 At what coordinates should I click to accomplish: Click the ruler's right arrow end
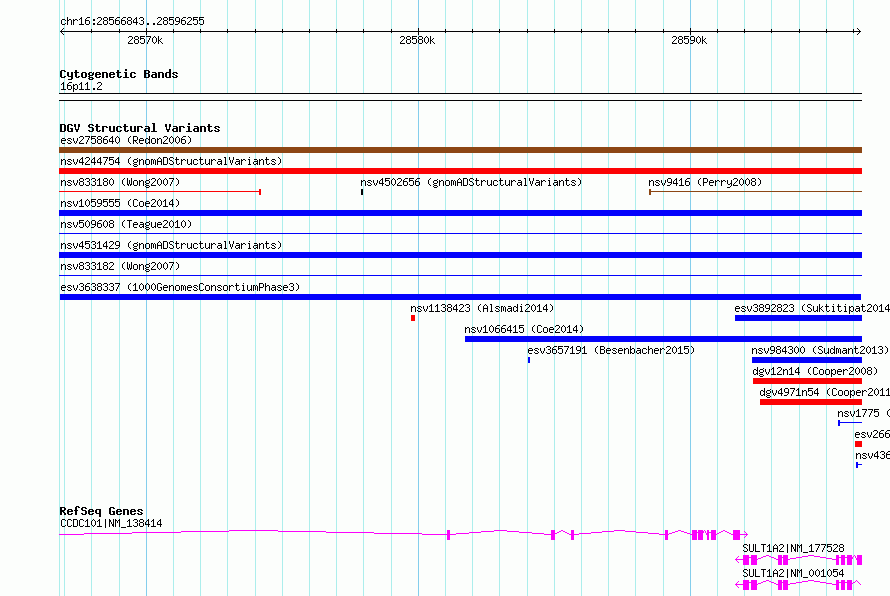858,31
